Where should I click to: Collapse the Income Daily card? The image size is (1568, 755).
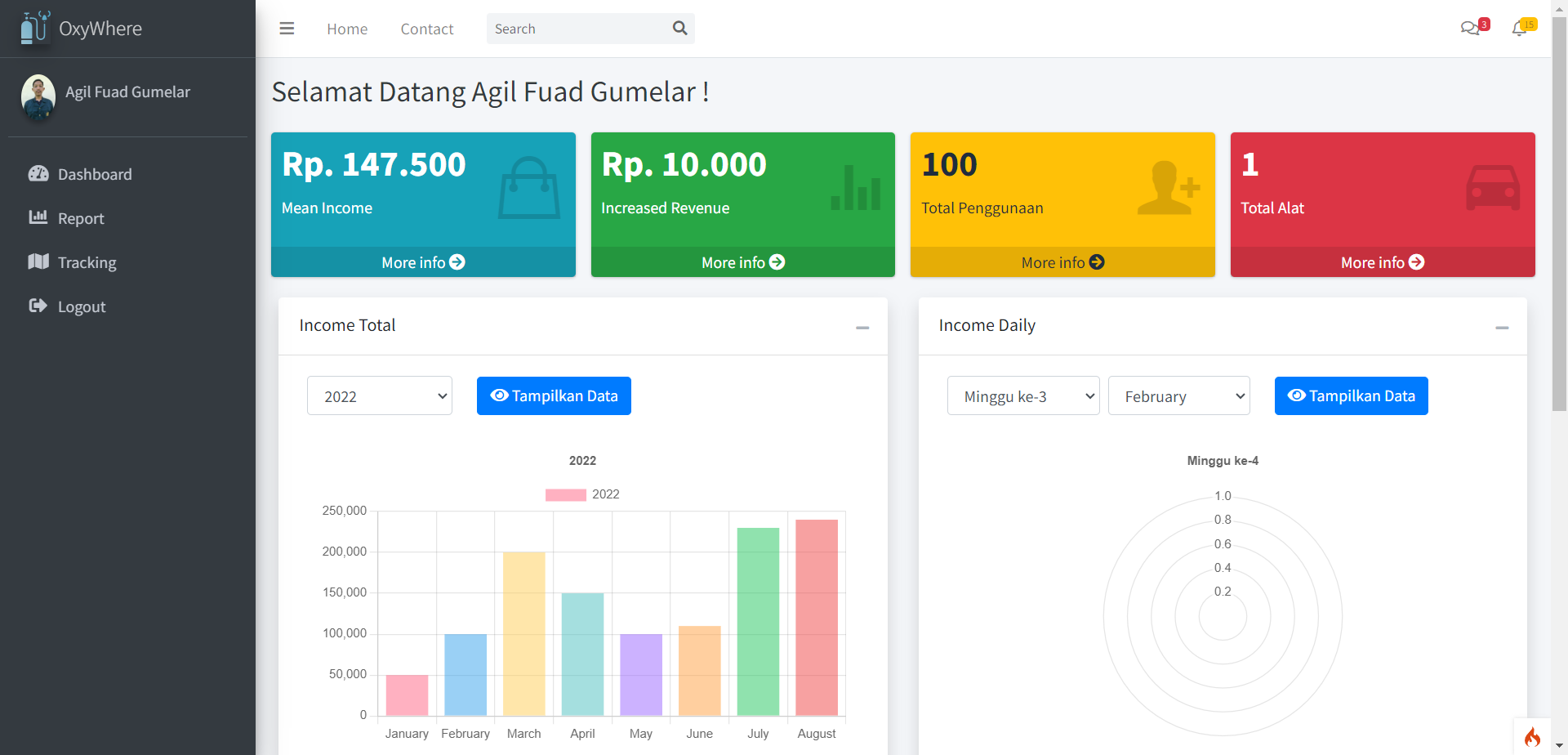point(1502,327)
